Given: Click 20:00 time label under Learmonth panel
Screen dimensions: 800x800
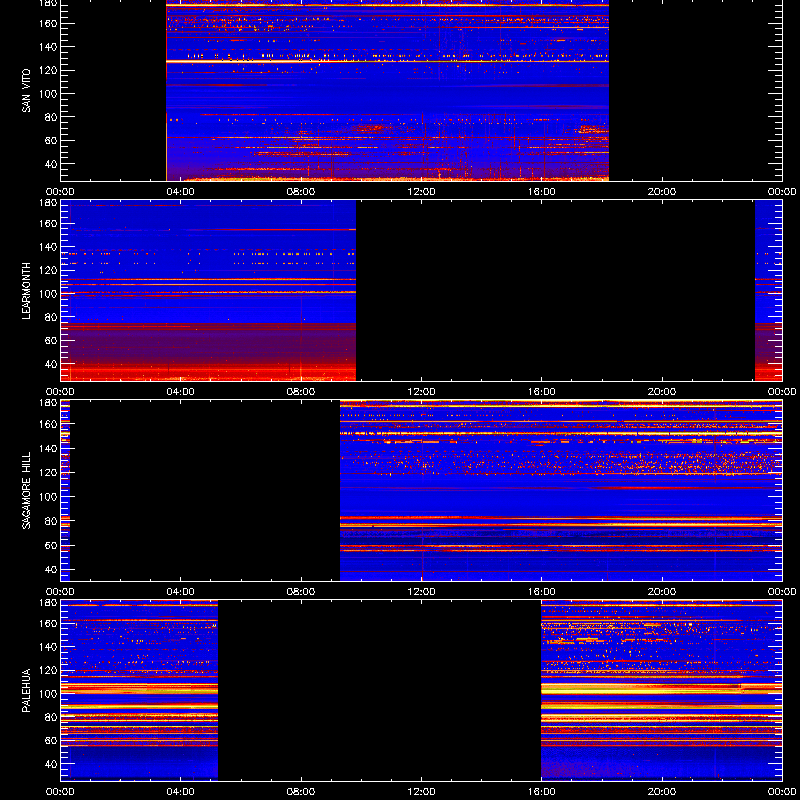Looking at the screenshot, I should pos(662,392).
